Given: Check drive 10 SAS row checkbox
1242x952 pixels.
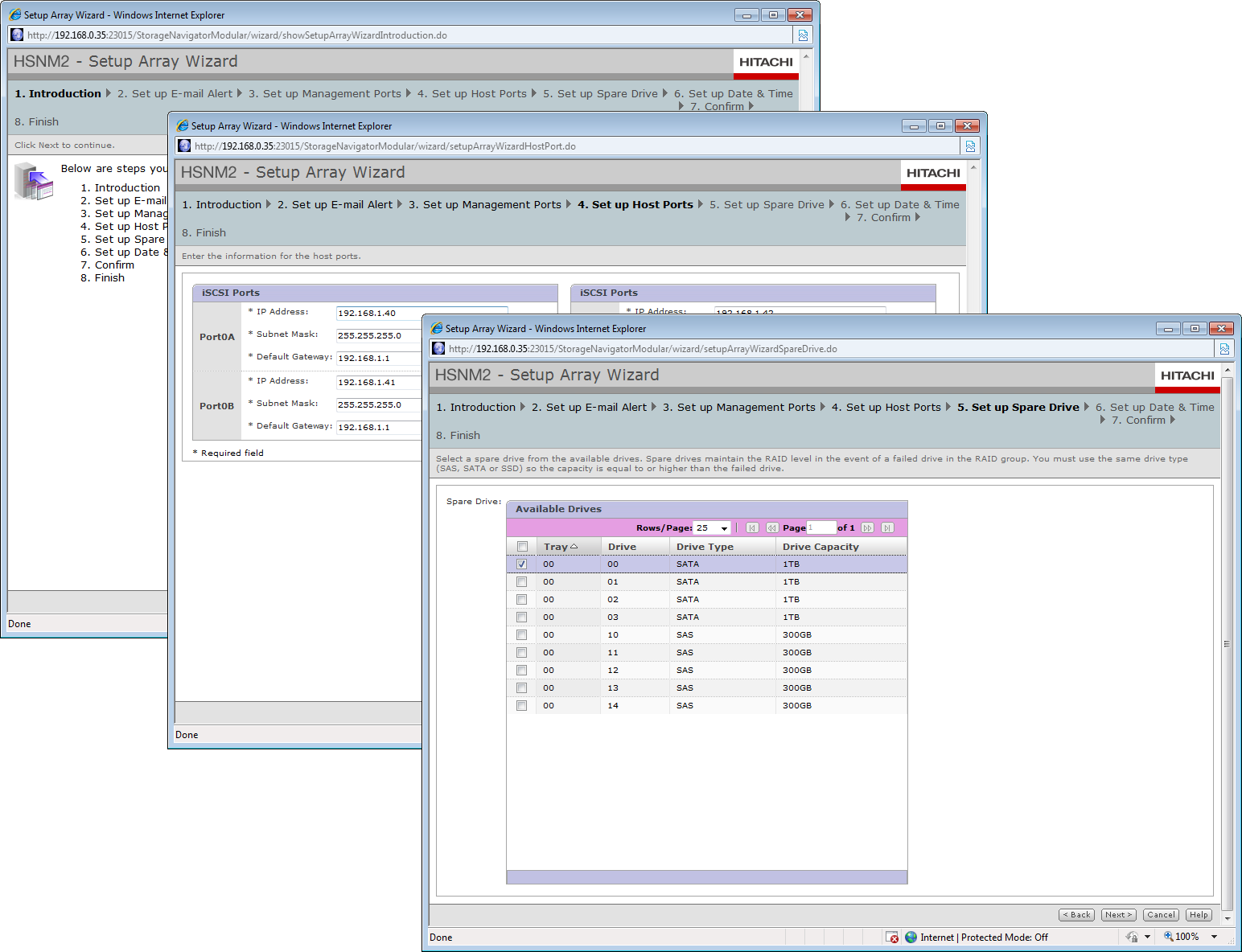Looking at the screenshot, I should coord(522,635).
